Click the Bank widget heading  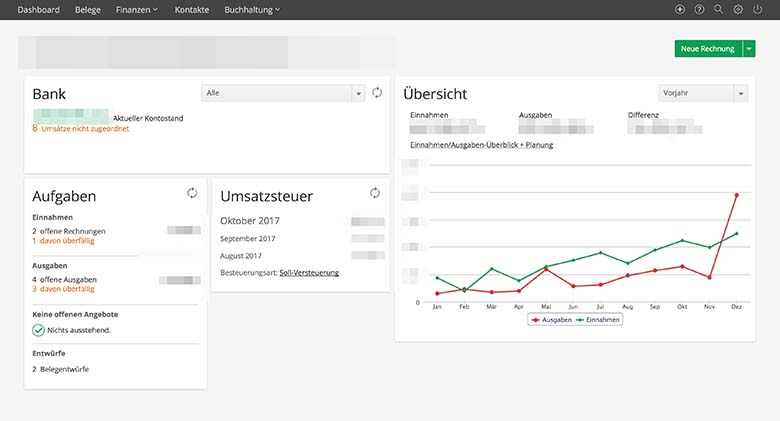49,94
